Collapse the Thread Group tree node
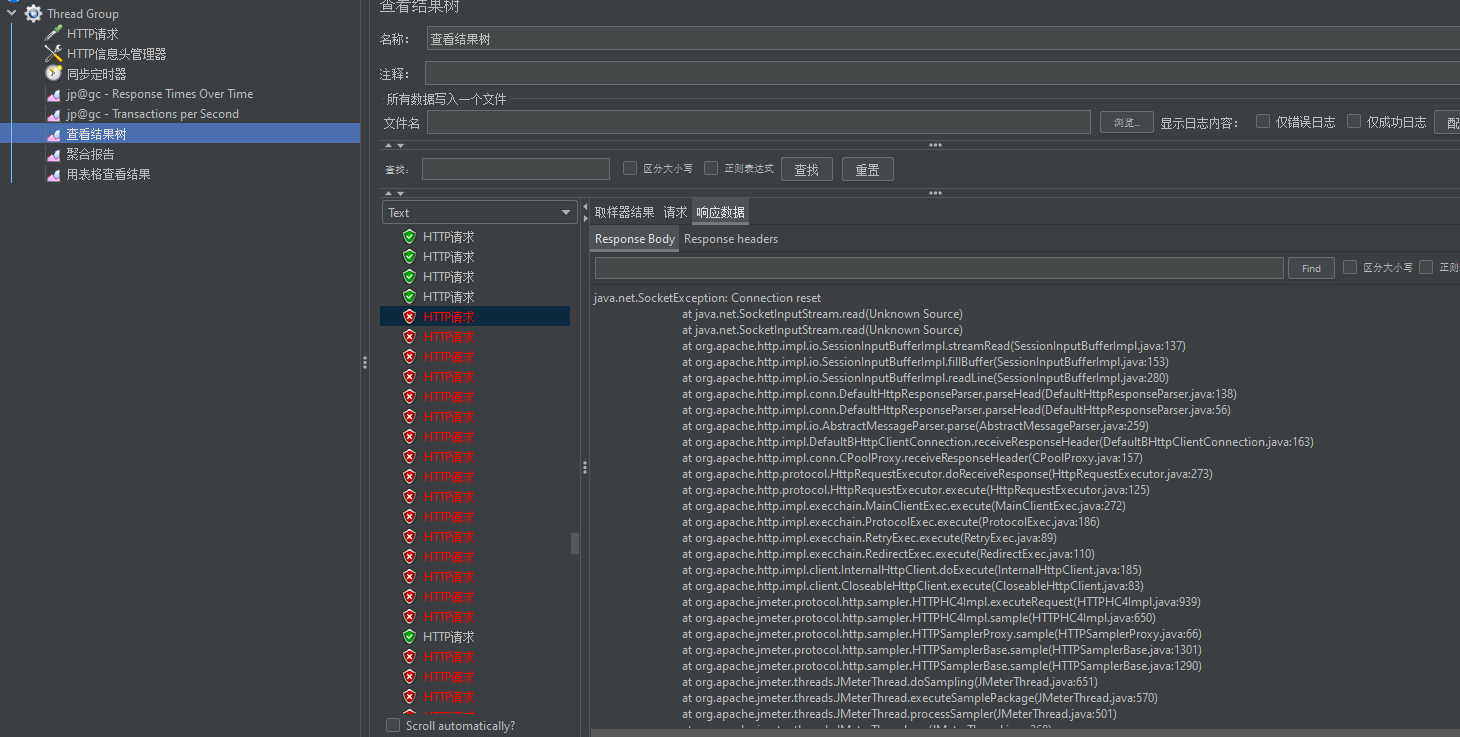 click(12, 13)
